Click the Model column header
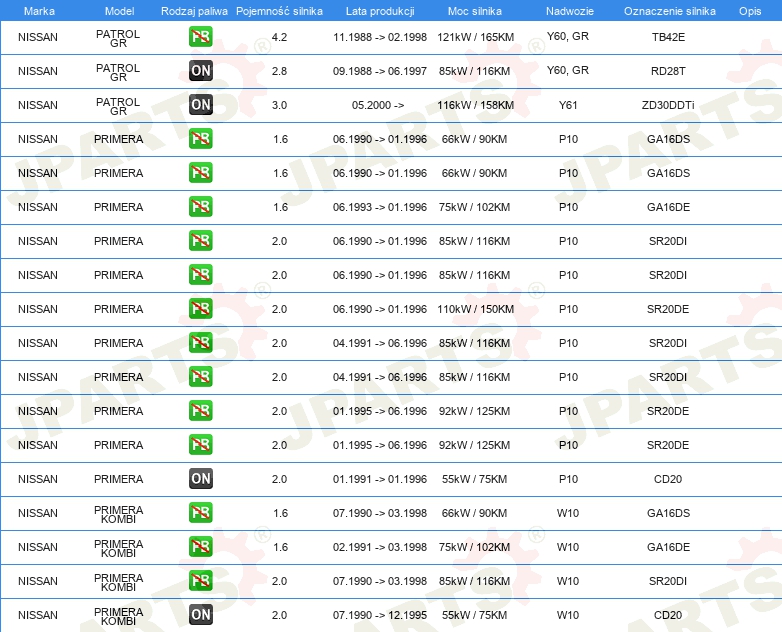The width and height of the screenshot is (782, 632). click(x=119, y=11)
